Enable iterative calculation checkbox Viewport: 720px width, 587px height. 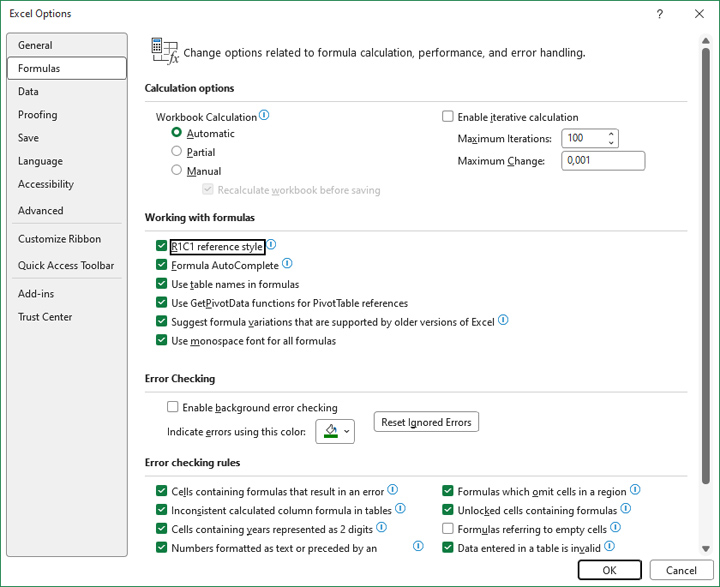coord(448,117)
